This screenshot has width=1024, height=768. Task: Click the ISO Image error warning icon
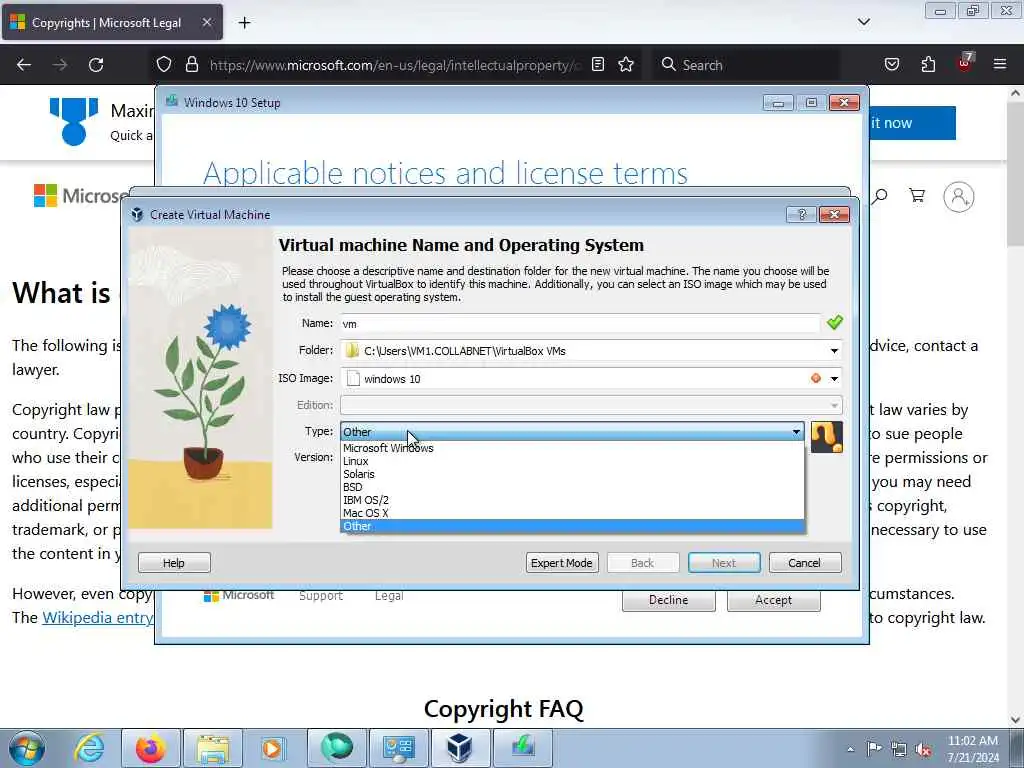[816, 378]
